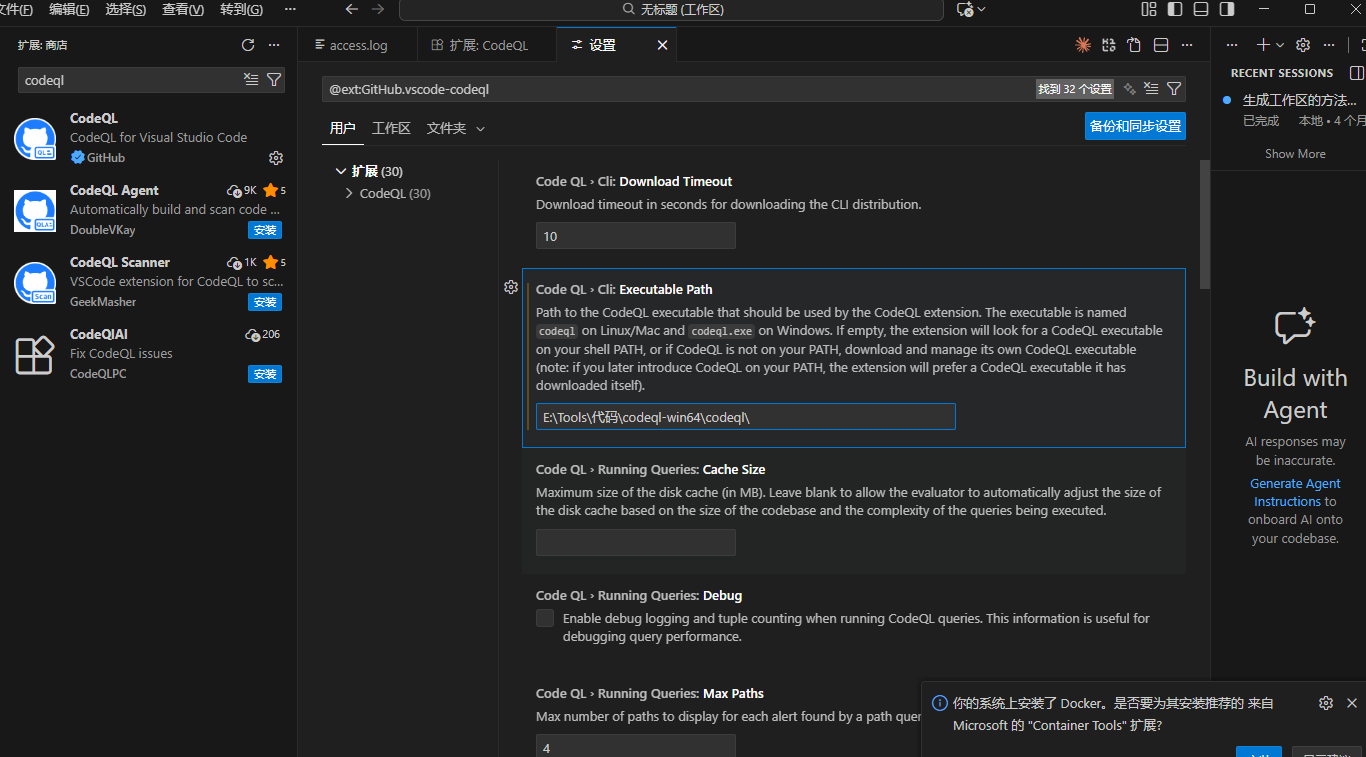
Task: Collapse the 扩展 (30) tree node
Action: (341, 171)
